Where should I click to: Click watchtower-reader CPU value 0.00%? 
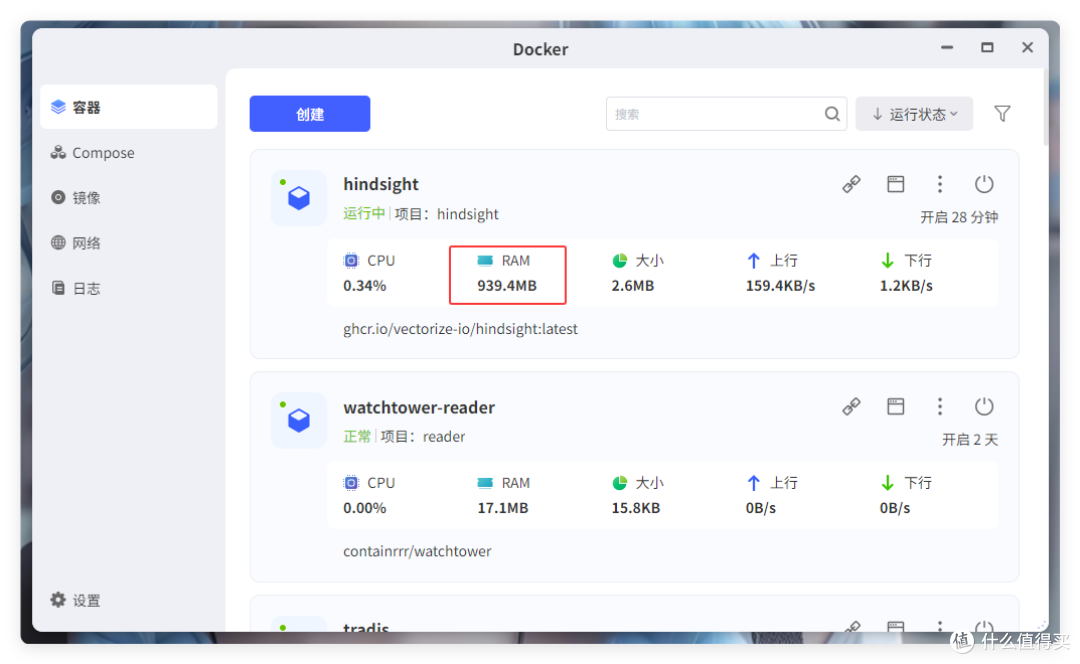click(364, 508)
